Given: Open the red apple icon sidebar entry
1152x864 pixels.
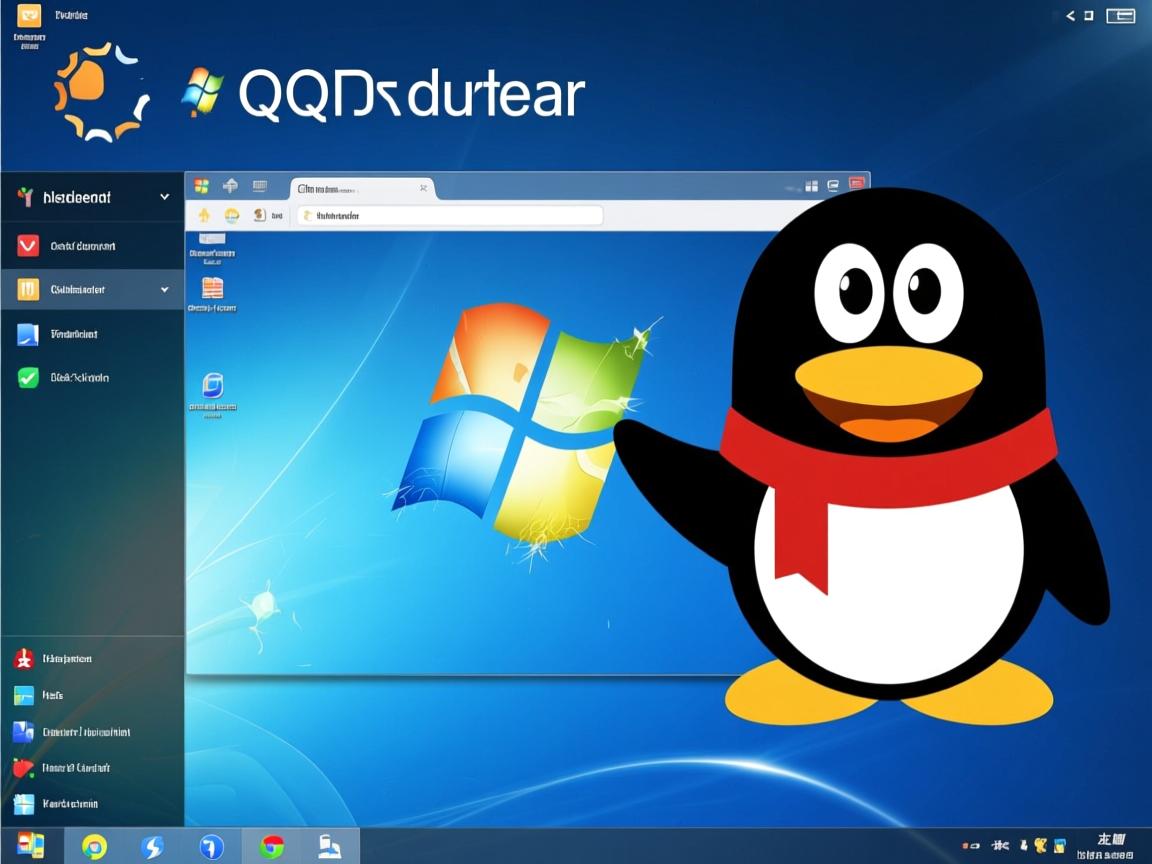Looking at the screenshot, I should tap(23, 768).
